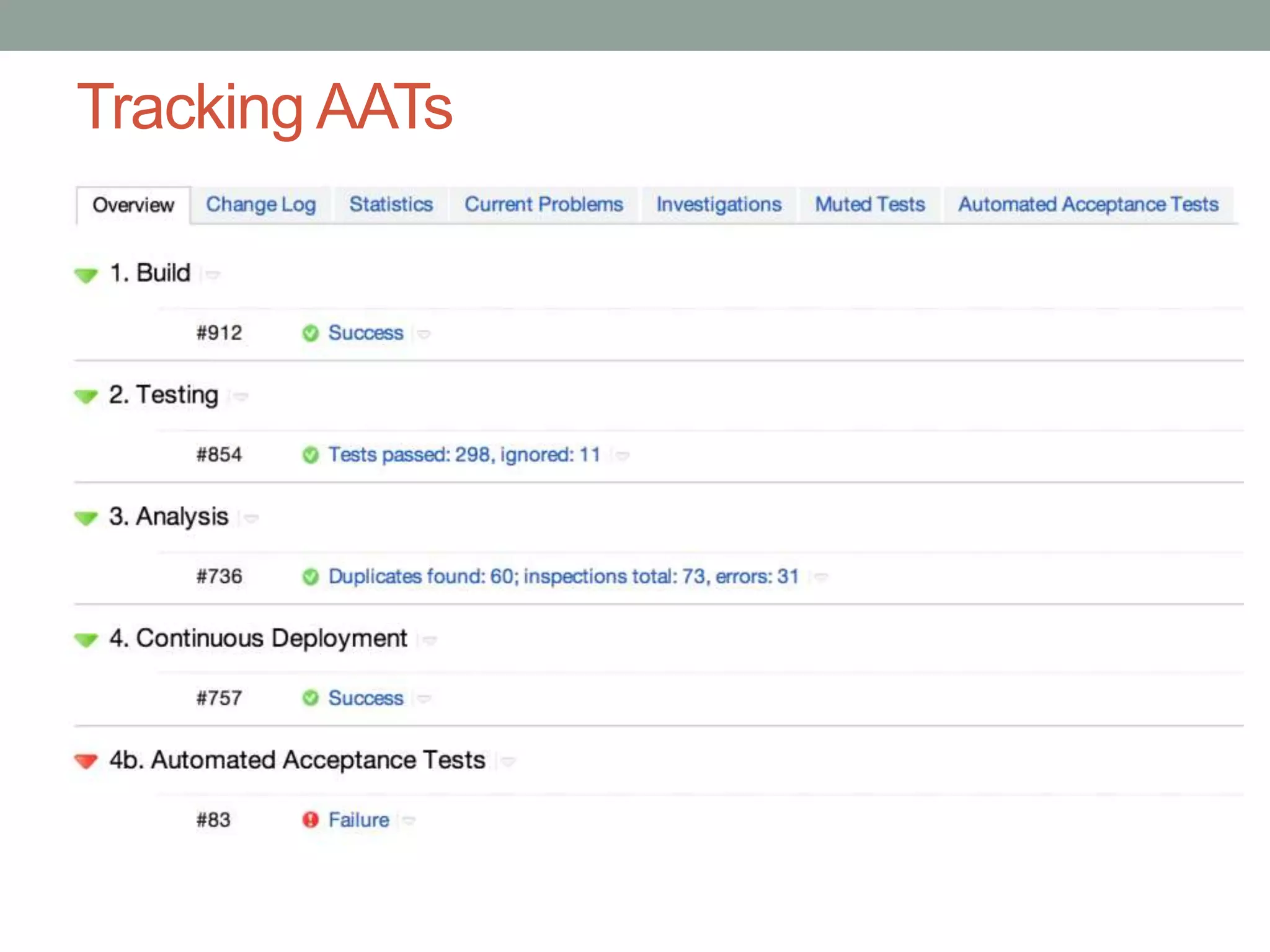Open dropdown next to Failure status

pos(409,821)
